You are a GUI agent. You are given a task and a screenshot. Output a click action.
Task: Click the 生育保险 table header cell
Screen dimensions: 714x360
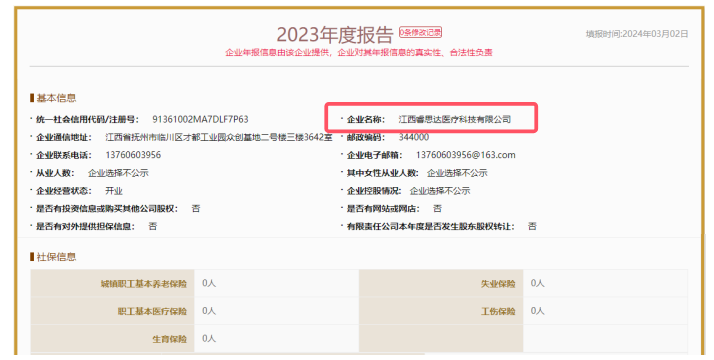(112, 339)
